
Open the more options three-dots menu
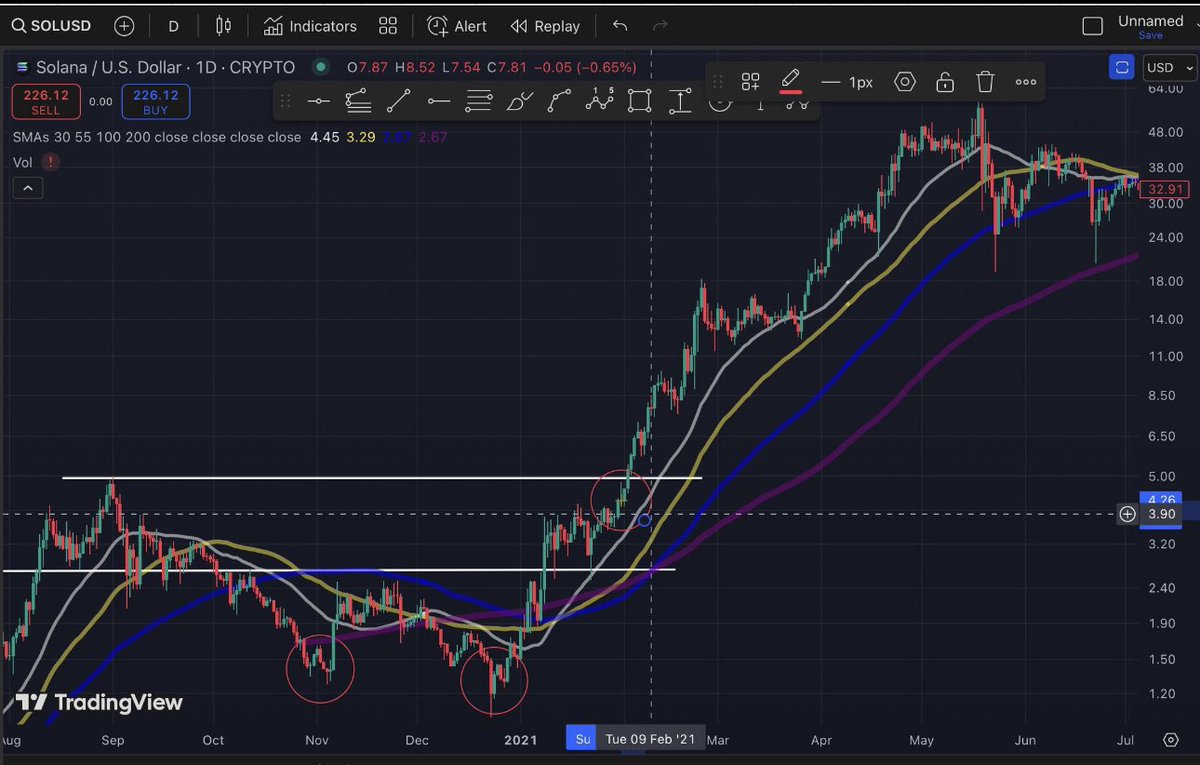[1026, 82]
